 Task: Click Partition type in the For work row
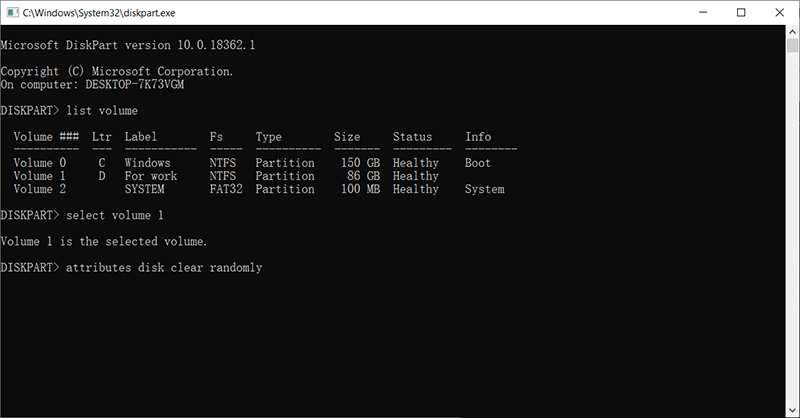tap(285, 176)
